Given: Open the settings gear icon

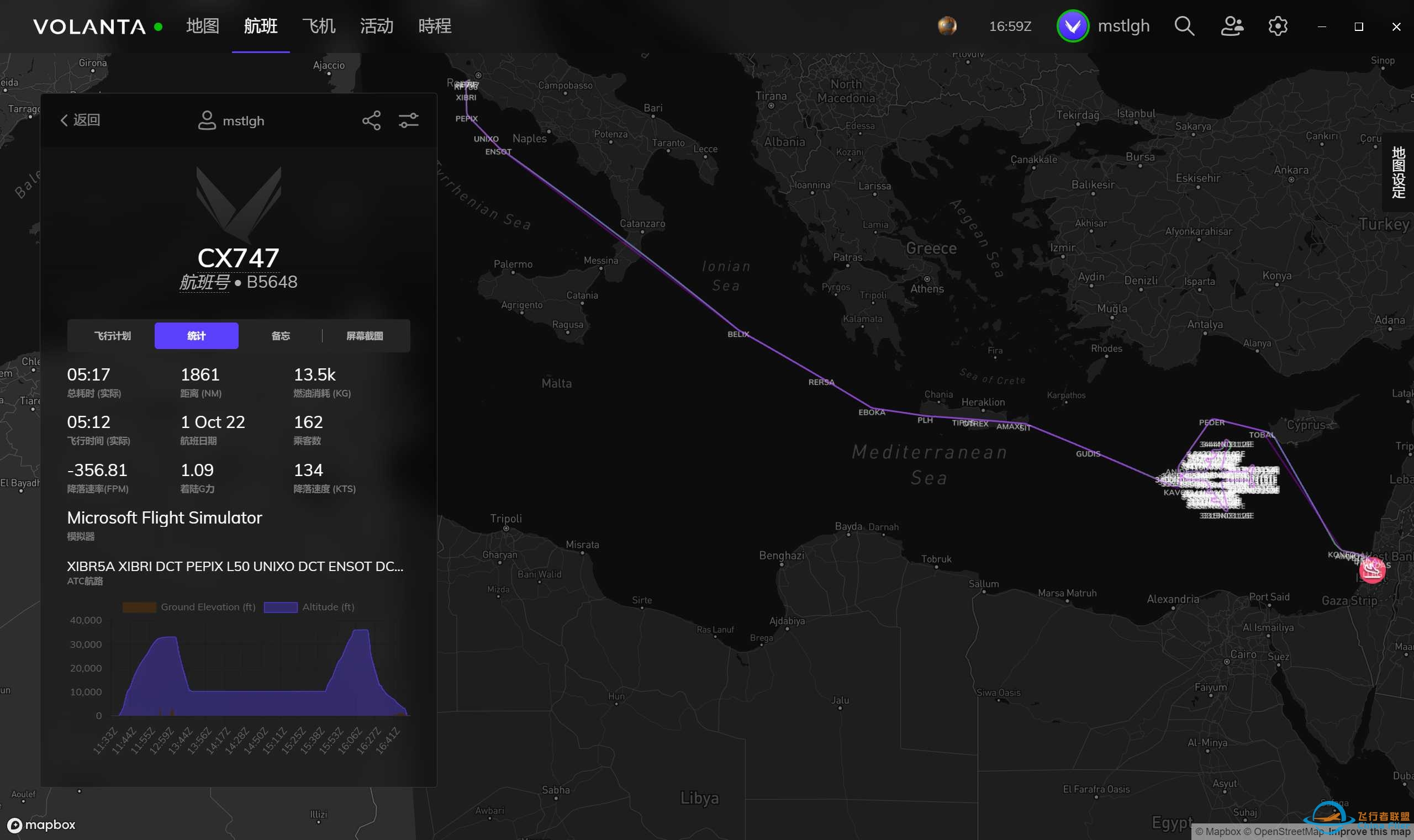Looking at the screenshot, I should click(1278, 26).
